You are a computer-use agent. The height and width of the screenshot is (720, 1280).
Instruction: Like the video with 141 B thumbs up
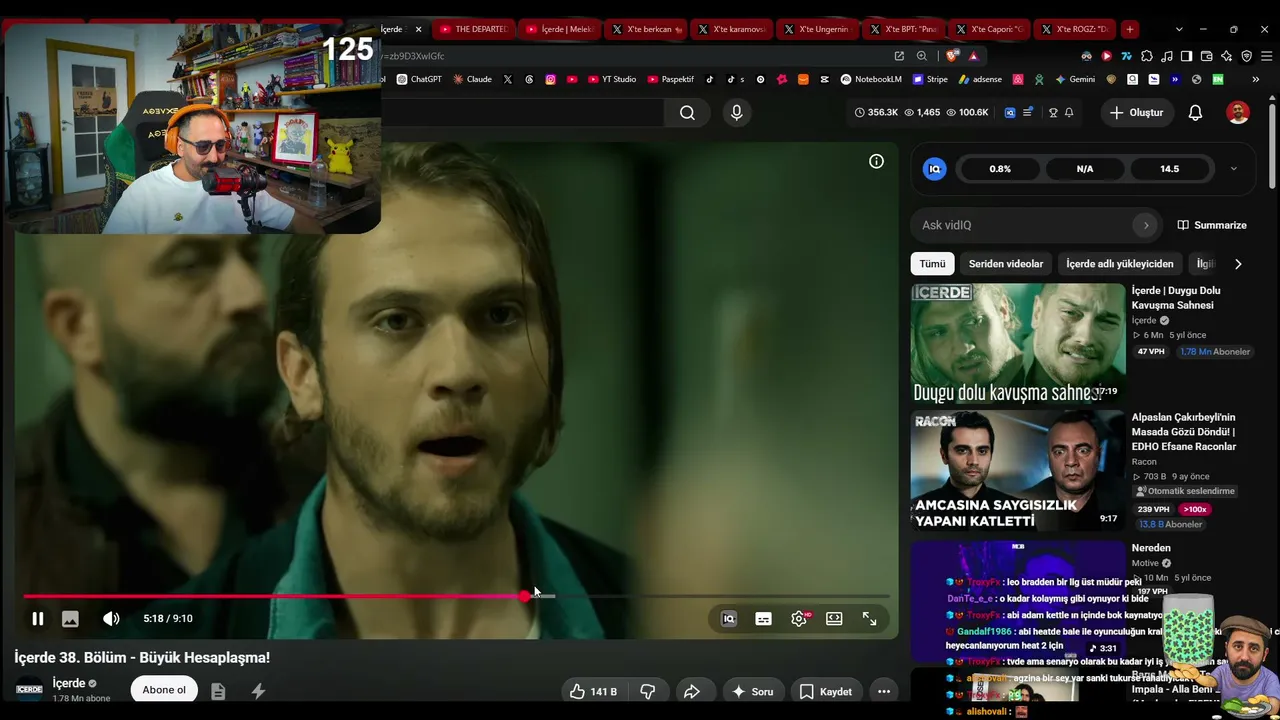tap(593, 691)
